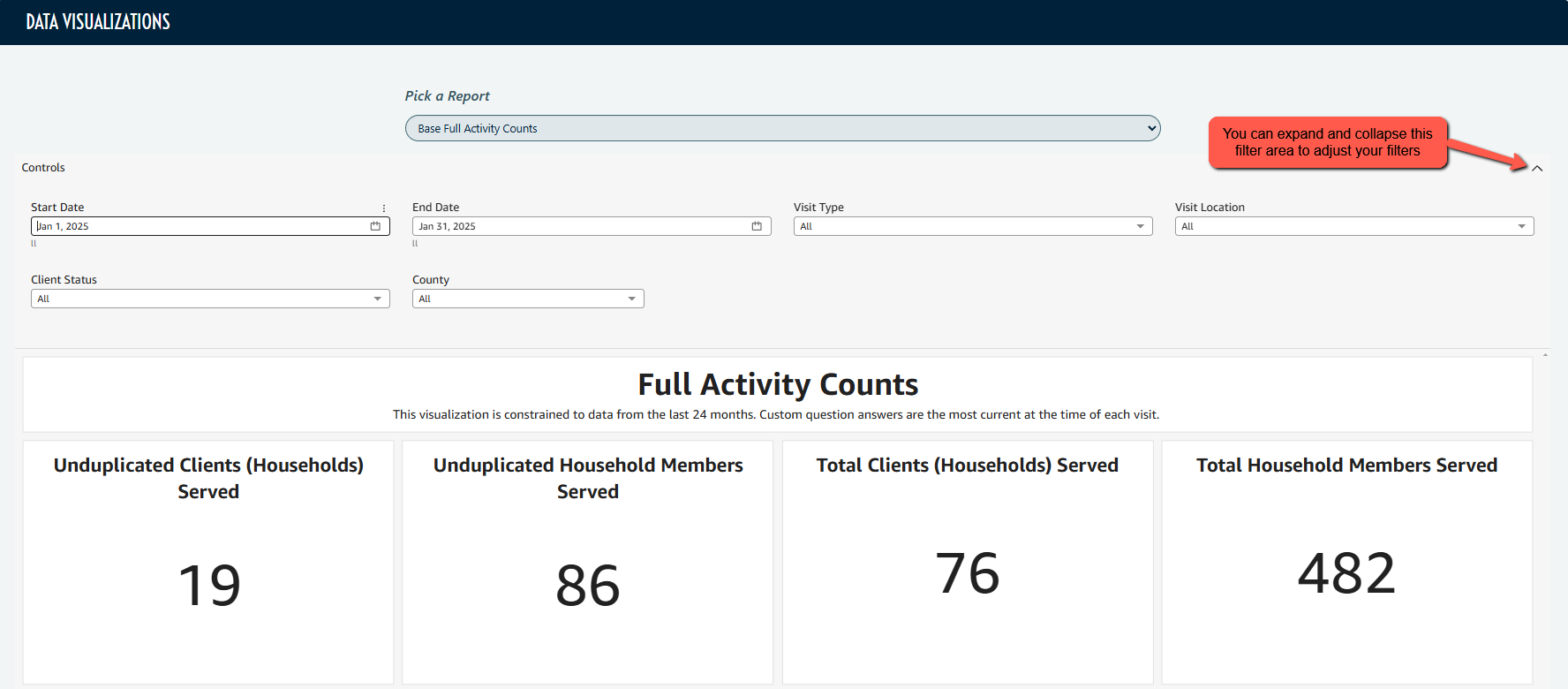Click the value 76

(x=968, y=573)
